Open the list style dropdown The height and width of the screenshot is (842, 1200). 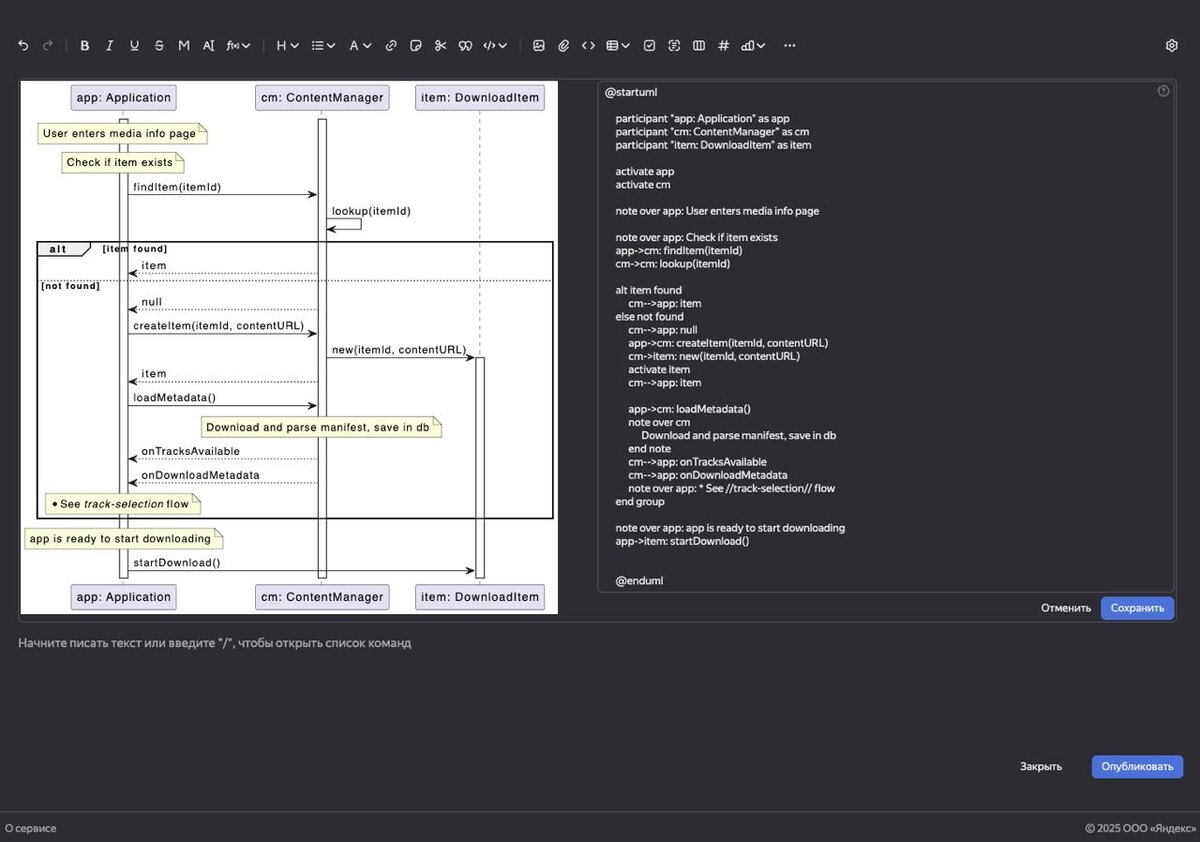[x=323, y=45]
